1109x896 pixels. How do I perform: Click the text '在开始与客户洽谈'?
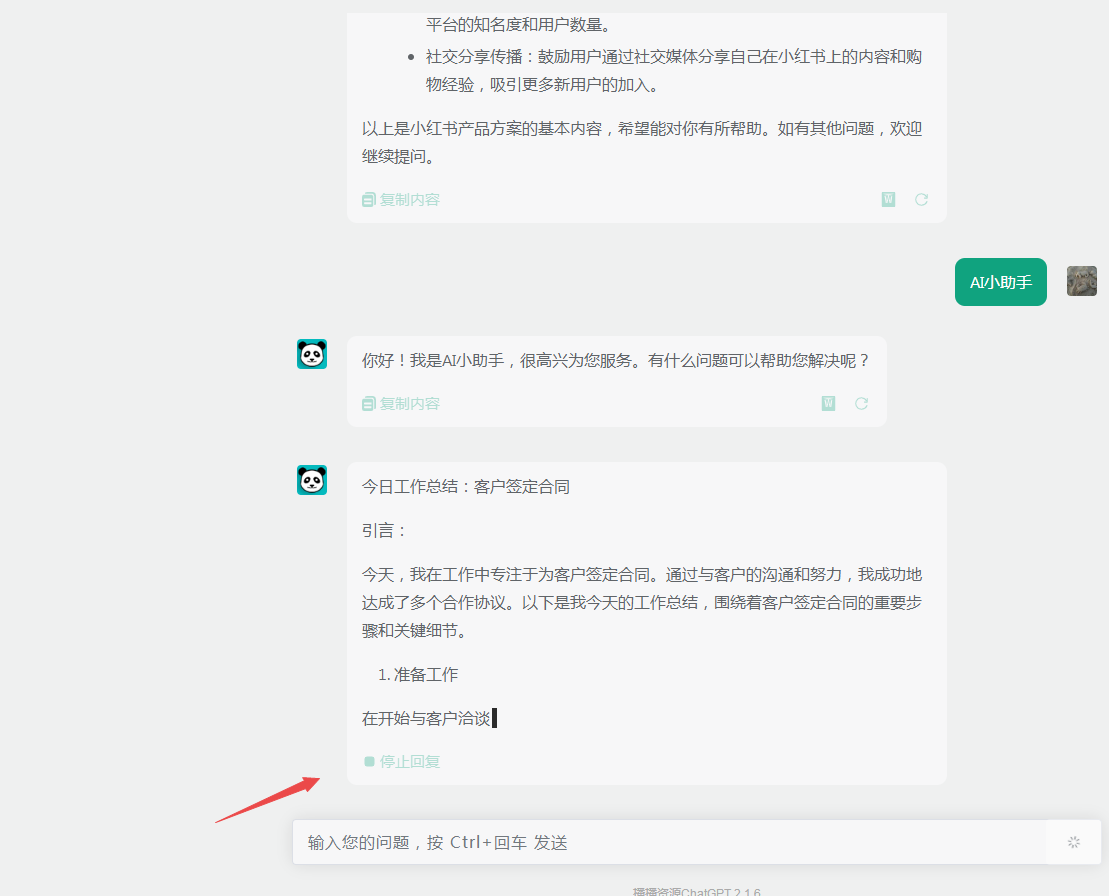426,718
